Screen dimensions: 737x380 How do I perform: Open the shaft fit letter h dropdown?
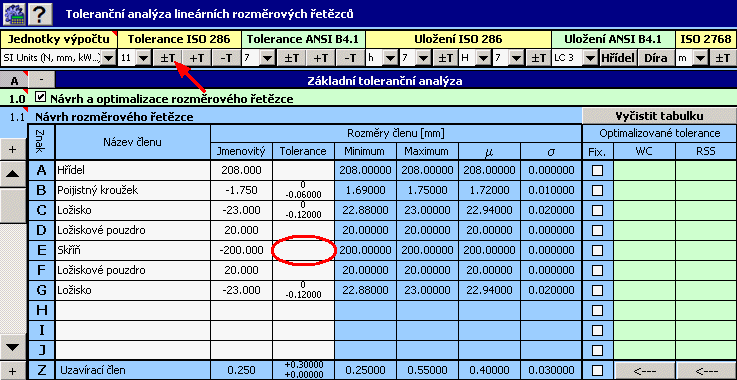391,58
